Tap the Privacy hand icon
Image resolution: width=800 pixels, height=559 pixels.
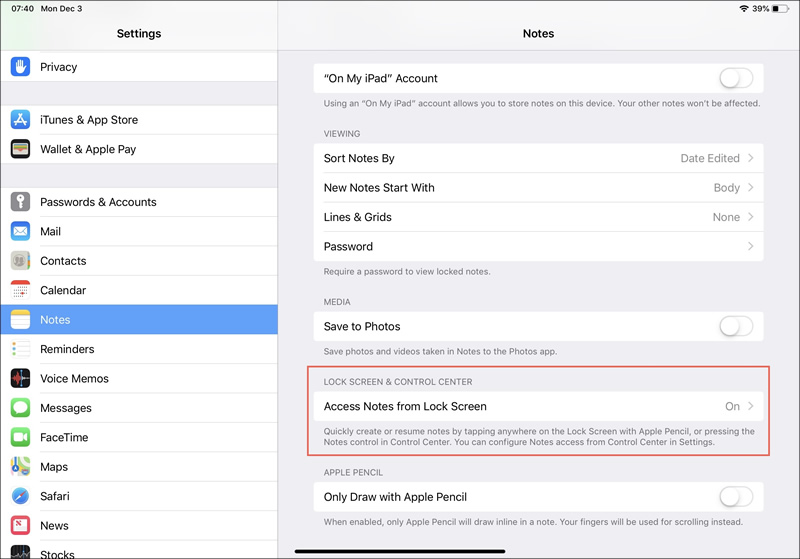click(21, 67)
